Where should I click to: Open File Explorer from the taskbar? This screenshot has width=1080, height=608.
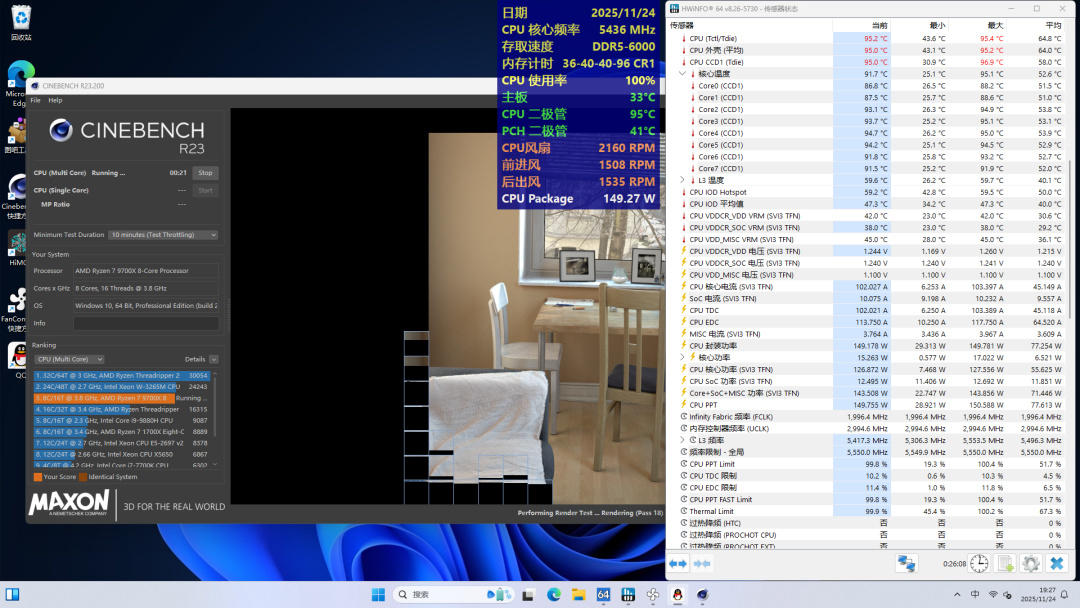[579, 594]
